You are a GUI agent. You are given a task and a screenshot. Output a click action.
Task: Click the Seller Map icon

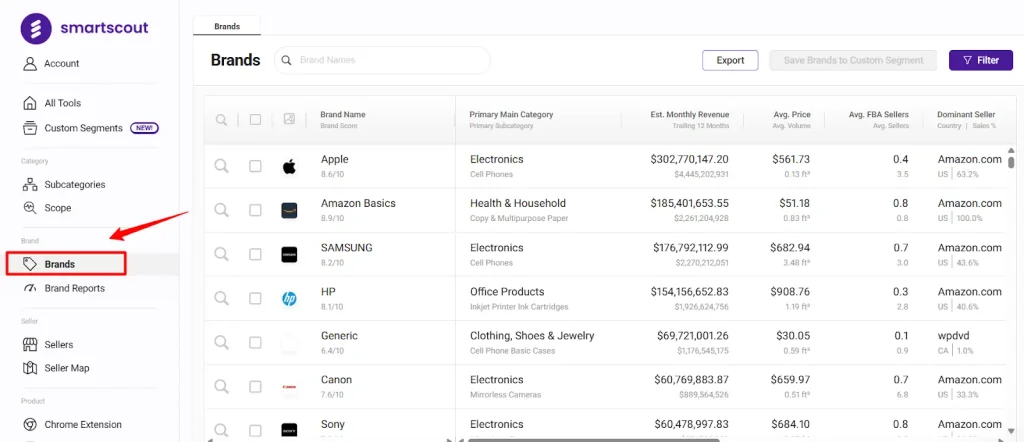point(29,368)
